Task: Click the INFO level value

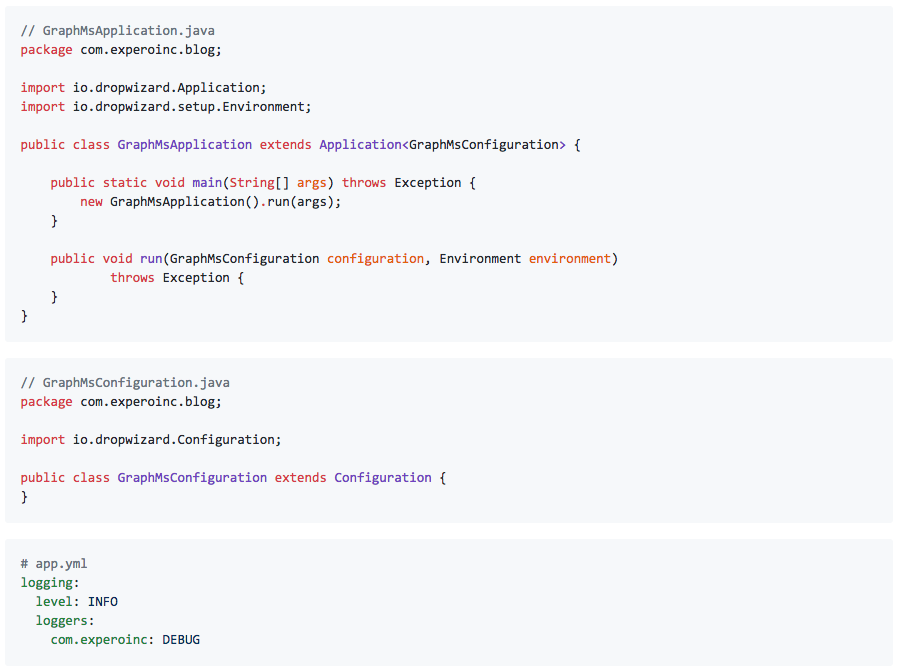Action: tap(102, 601)
